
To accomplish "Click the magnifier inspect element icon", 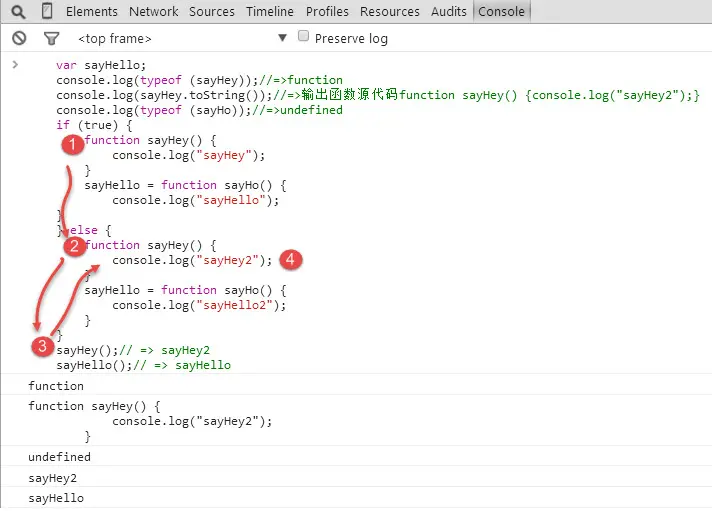I will (18, 11).
